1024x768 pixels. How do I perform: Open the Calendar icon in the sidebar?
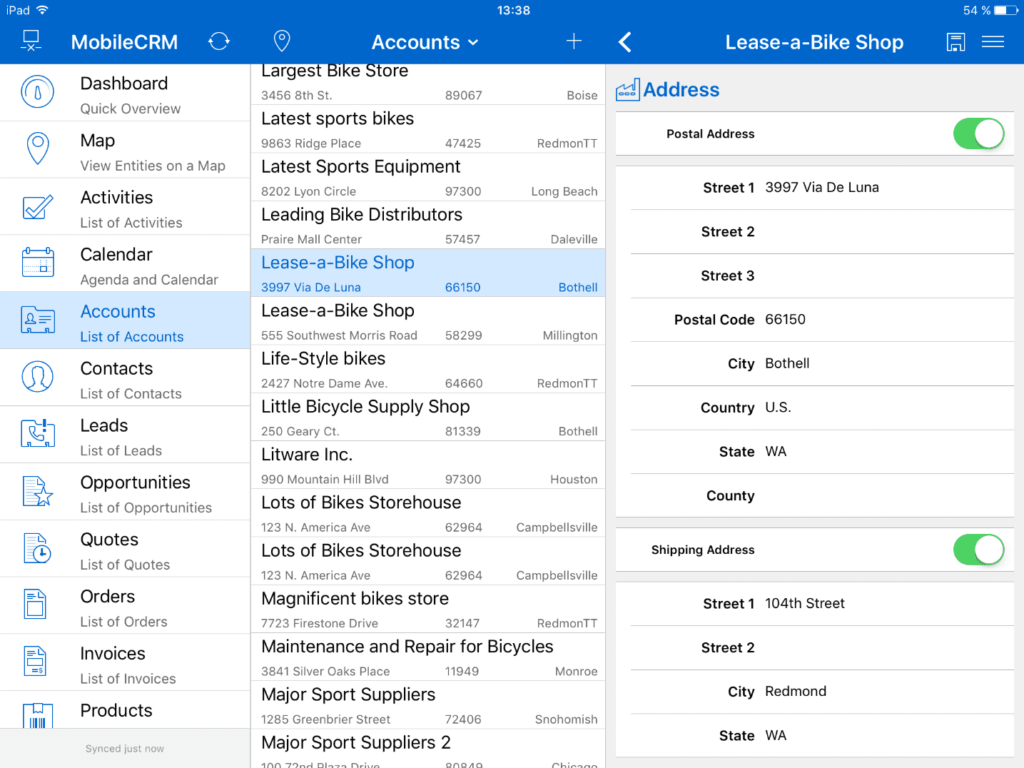[x=37, y=263]
